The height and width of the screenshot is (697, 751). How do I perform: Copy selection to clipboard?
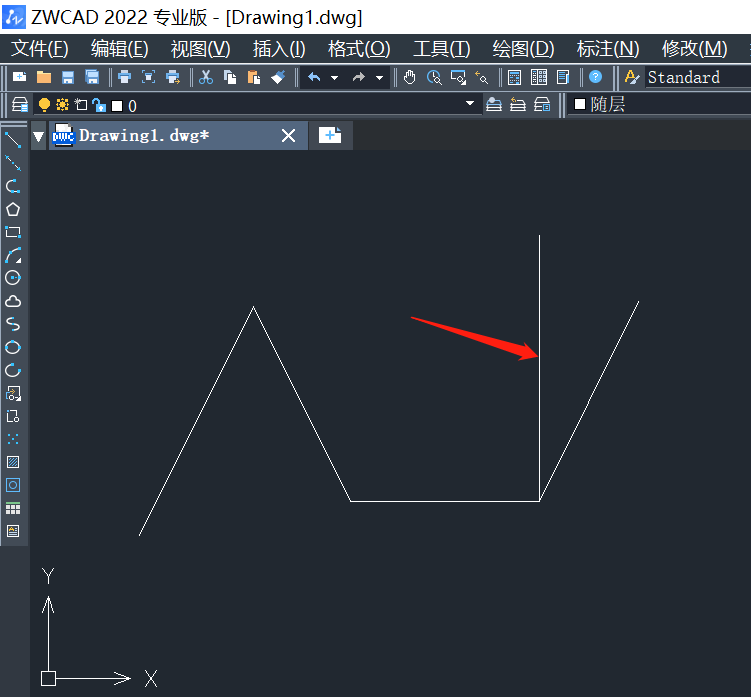[230, 77]
